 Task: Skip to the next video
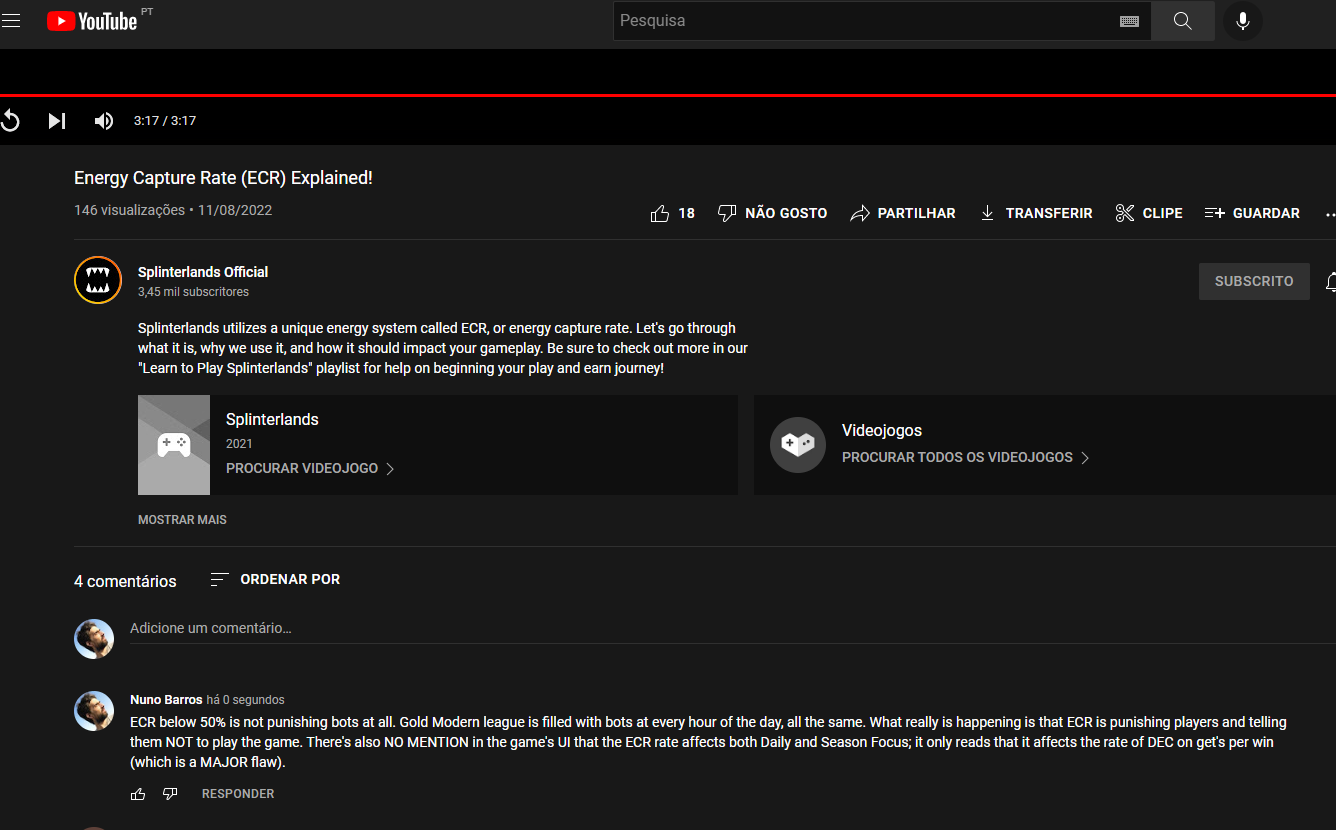coord(57,121)
